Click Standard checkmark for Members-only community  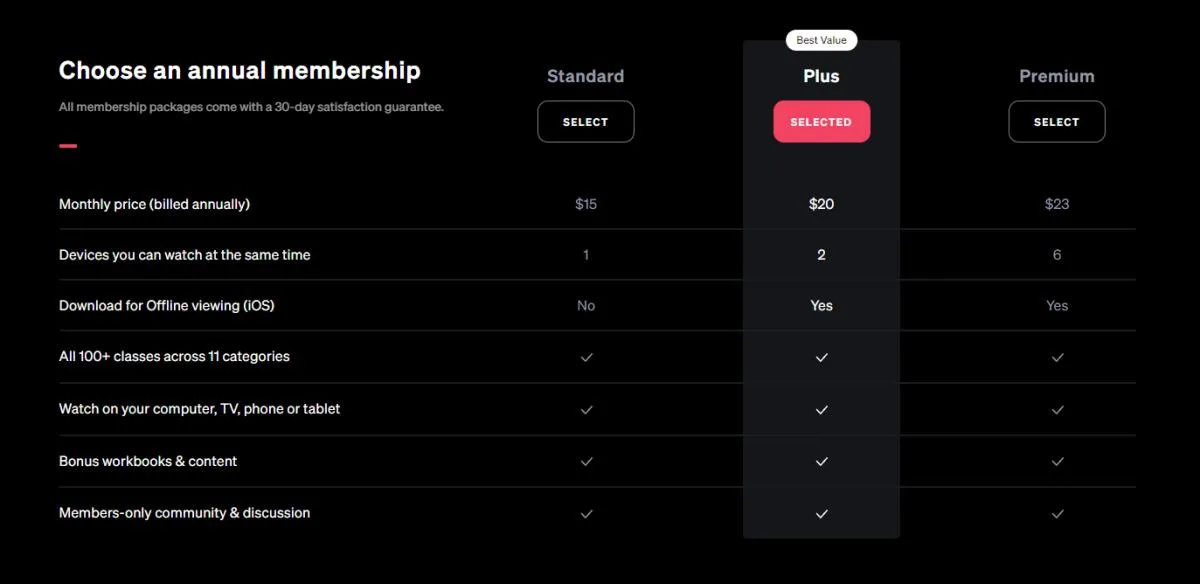click(587, 513)
